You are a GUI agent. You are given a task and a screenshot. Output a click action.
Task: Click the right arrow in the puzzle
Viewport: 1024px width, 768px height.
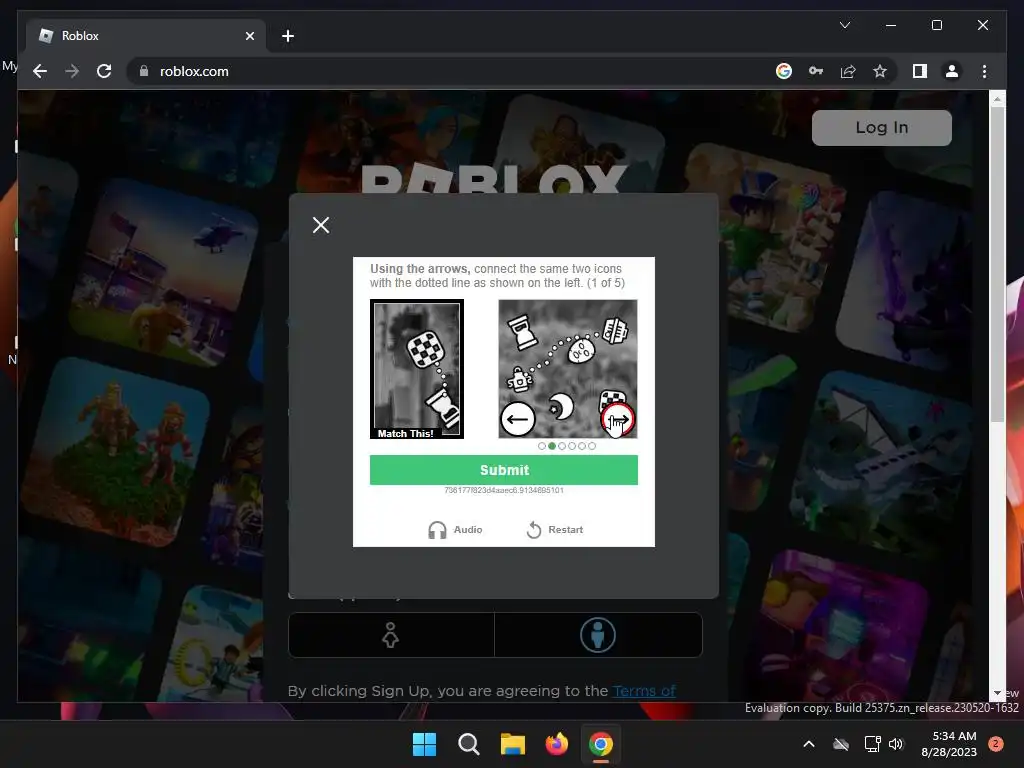pos(617,419)
